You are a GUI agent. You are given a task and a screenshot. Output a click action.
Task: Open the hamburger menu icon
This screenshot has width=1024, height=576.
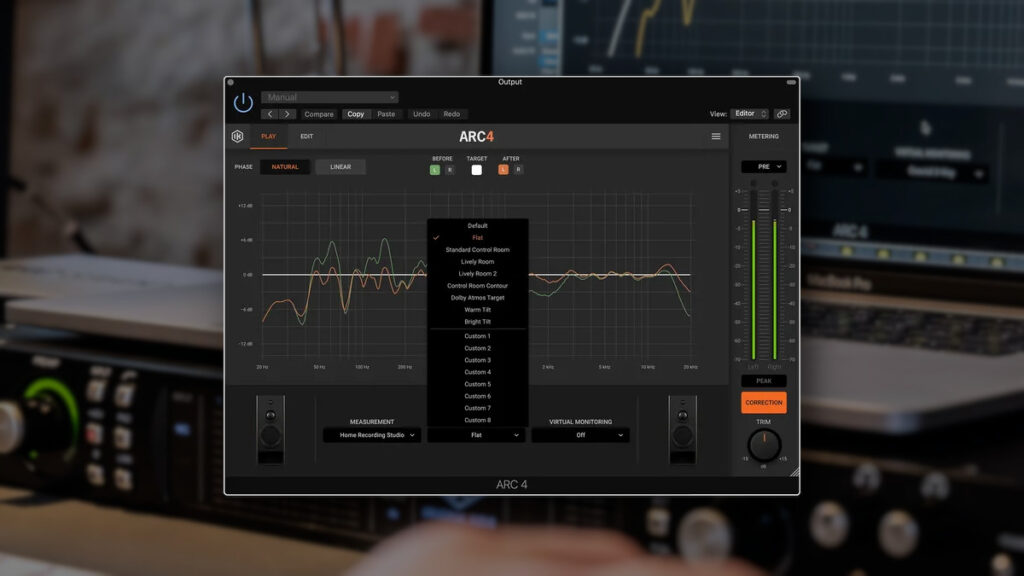(716, 136)
